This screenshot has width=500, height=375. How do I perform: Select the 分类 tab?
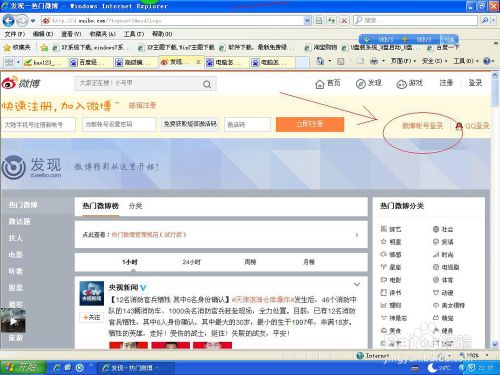135,206
